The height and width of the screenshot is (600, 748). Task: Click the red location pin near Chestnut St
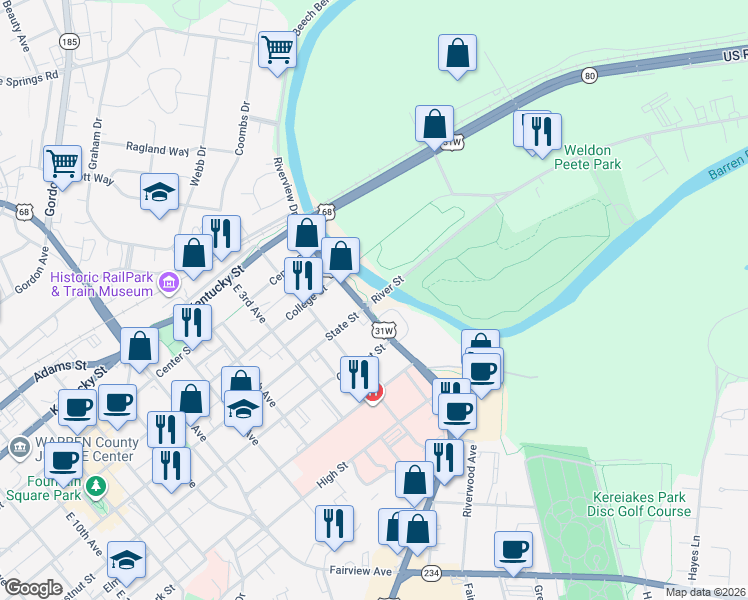point(376,395)
